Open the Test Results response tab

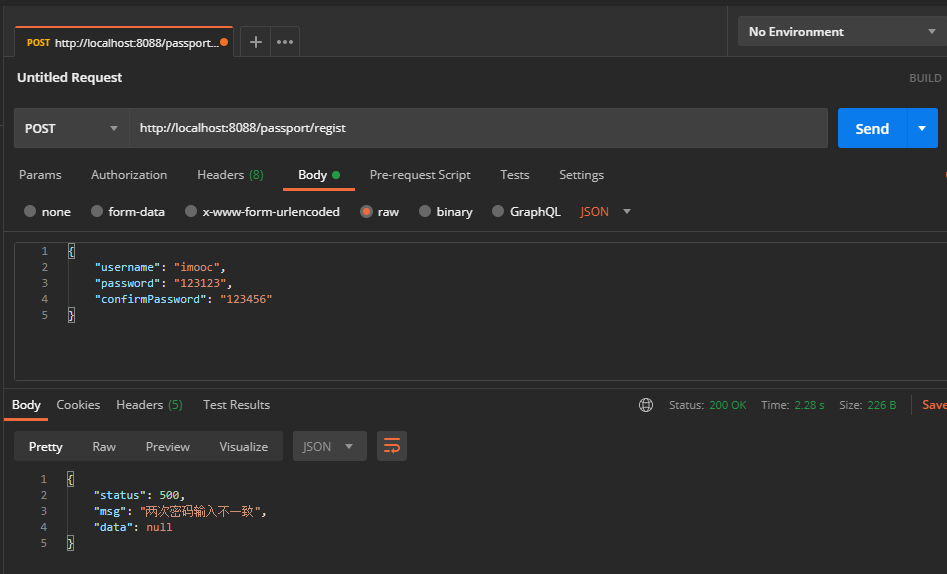pos(236,405)
